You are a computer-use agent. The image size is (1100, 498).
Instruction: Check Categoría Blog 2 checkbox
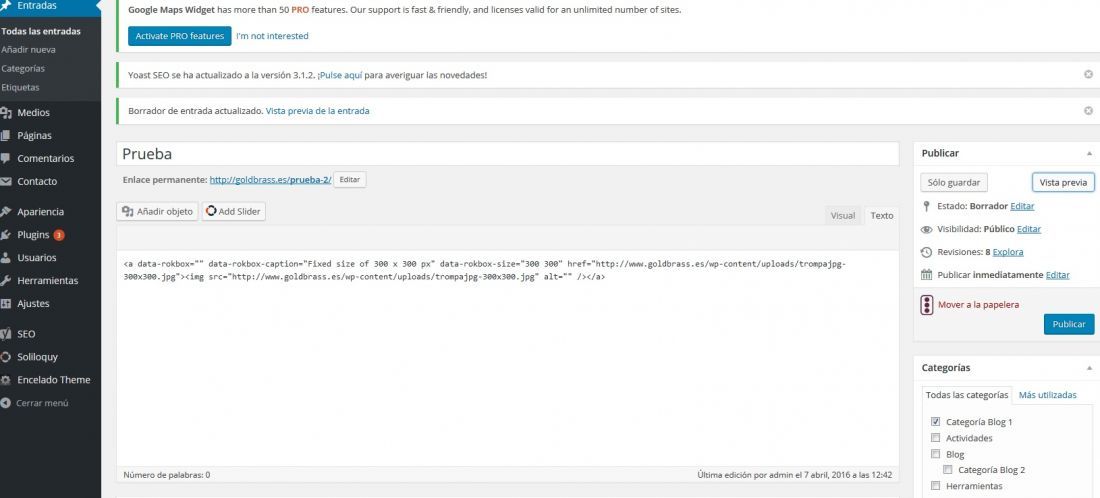[948, 470]
